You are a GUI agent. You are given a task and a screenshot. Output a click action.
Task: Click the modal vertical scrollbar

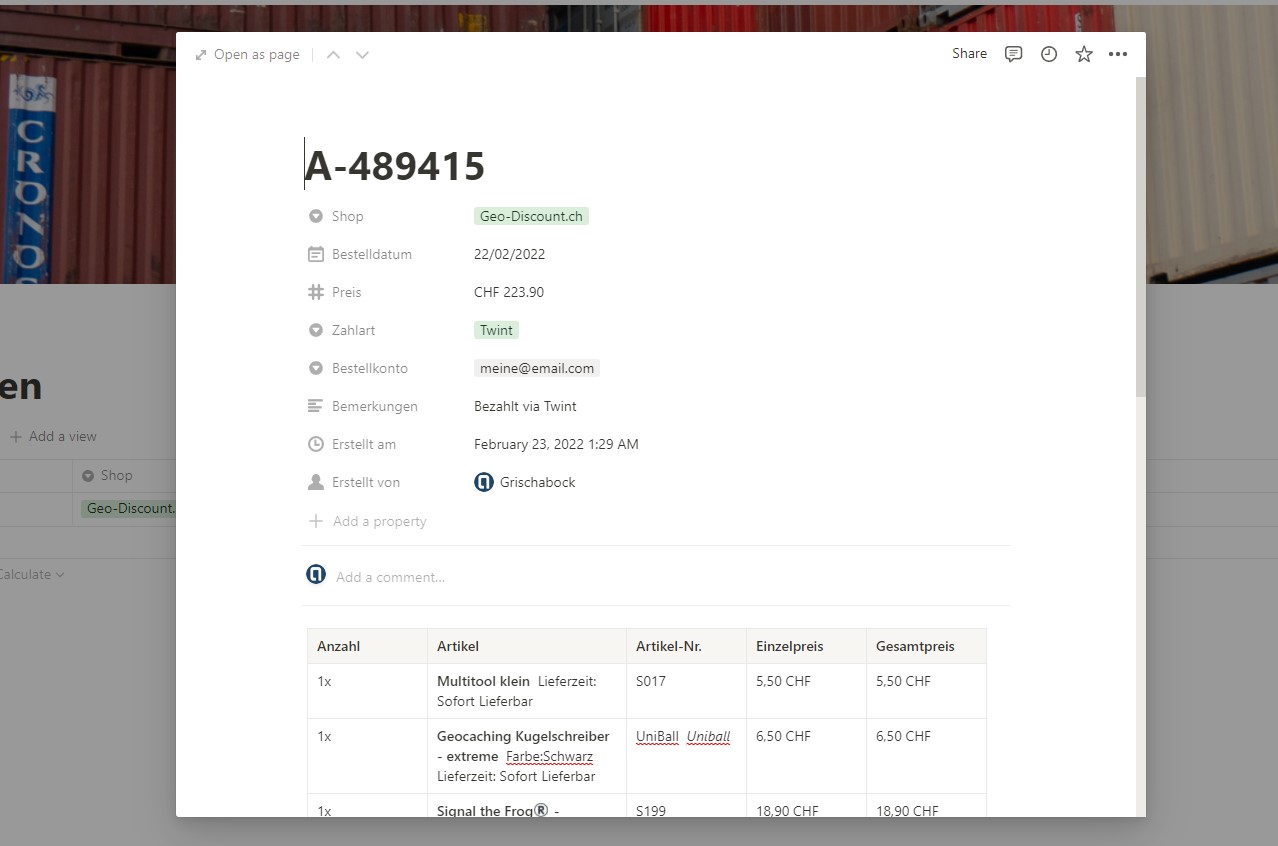tap(1140, 240)
